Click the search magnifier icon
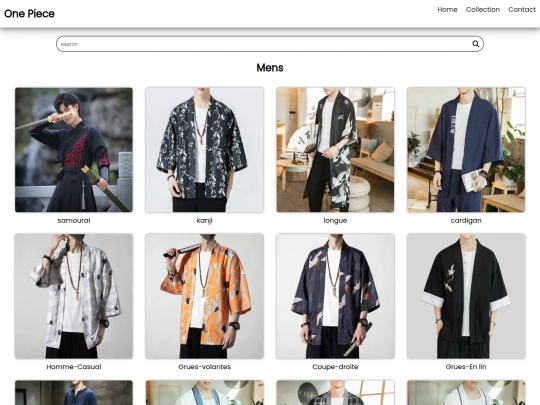 pyautogui.click(x=475, y=44)
